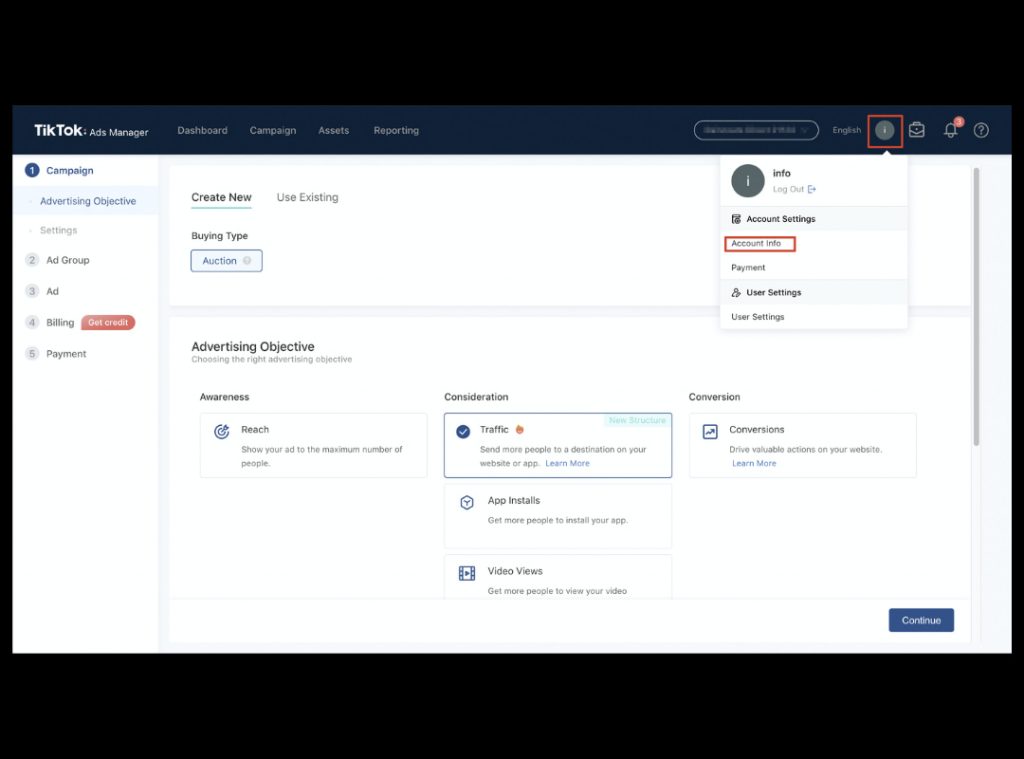Image resolution: width=1024 pixels, height=759 pixels.
Task: Click the Account Settings gear icon
Action: click(x=736, y=219)
